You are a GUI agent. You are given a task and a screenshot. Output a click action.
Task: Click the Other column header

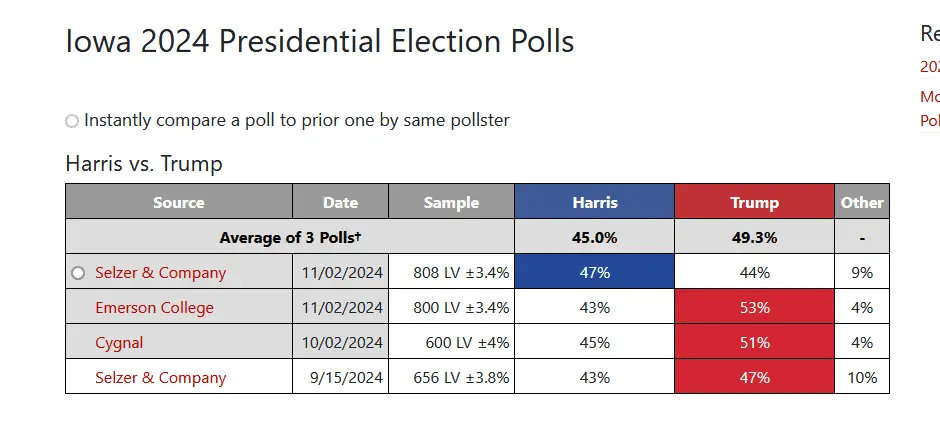tap(861, 202)
